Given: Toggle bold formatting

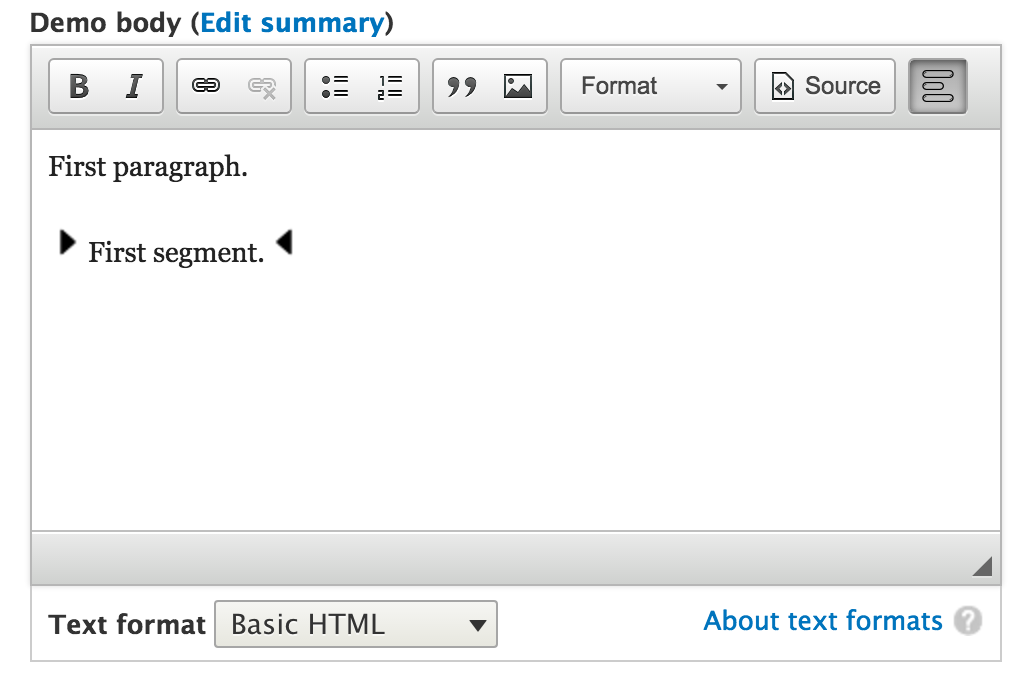Looking at the screenshot, I should [79, 86].
